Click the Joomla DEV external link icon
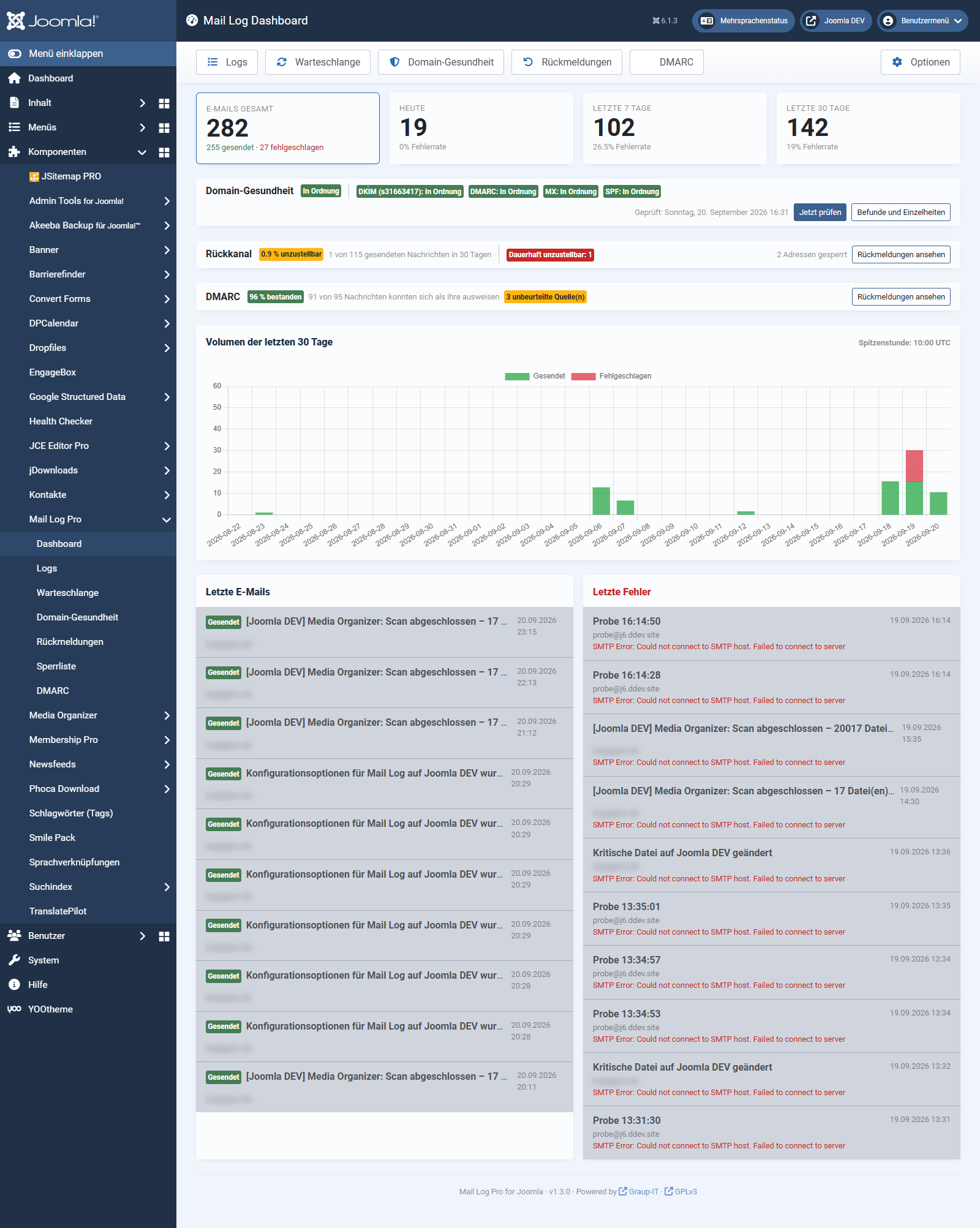This screenshot has height=1228, width=980. pos(811,21)
